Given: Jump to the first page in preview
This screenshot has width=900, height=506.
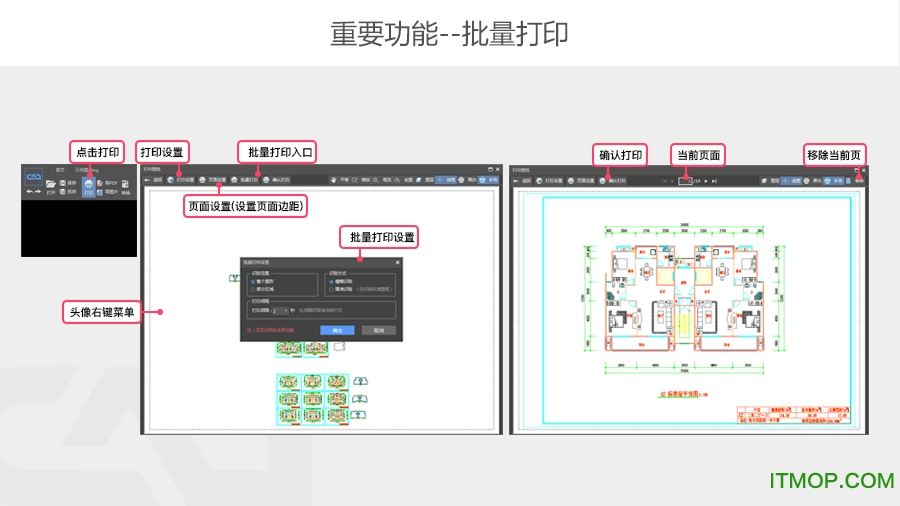Looking at the screenshot, I should (664, 181).
